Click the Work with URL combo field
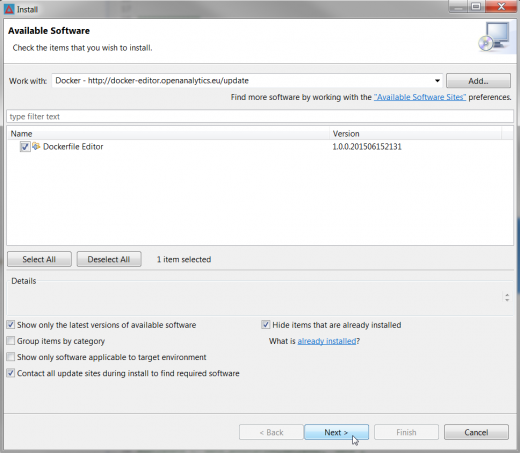Image resolution: width=520 pixels, height=453 pixels. 247,81
